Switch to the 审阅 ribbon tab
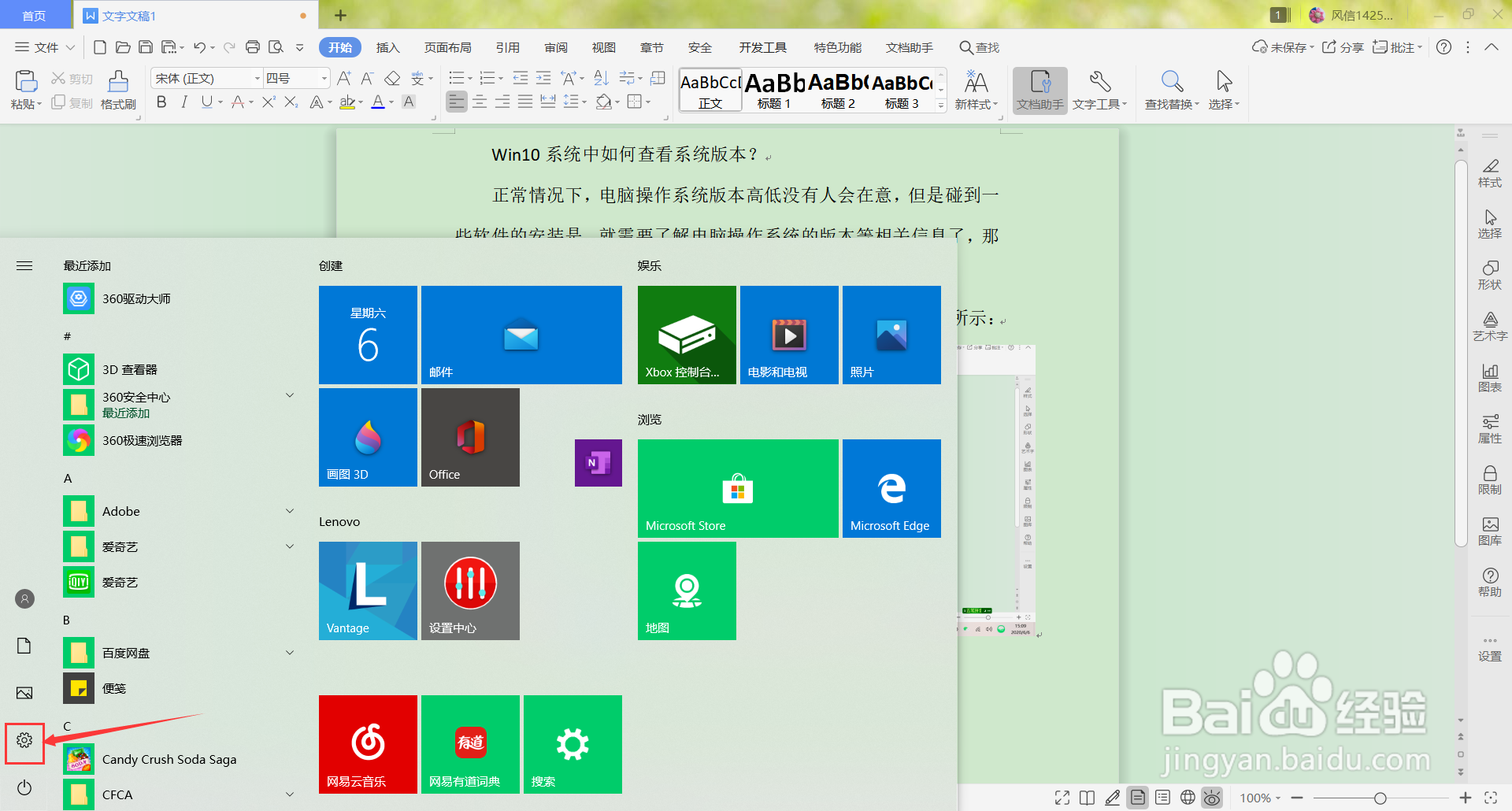Image resolution: width=1512 pixels, height=811 pixels. tap(555, 47)
